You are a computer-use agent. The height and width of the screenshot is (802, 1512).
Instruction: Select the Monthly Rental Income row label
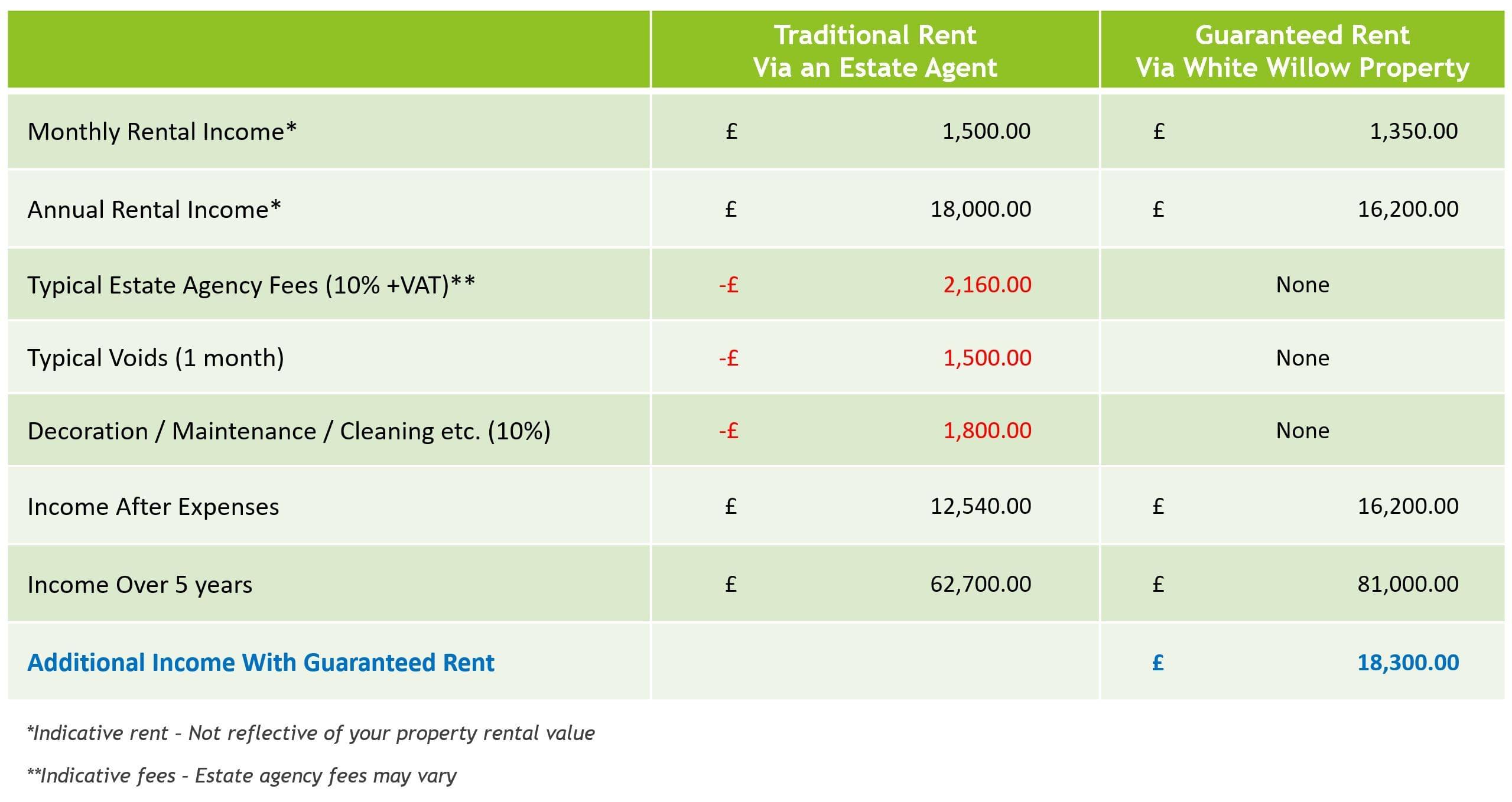[x=162, y=131]
